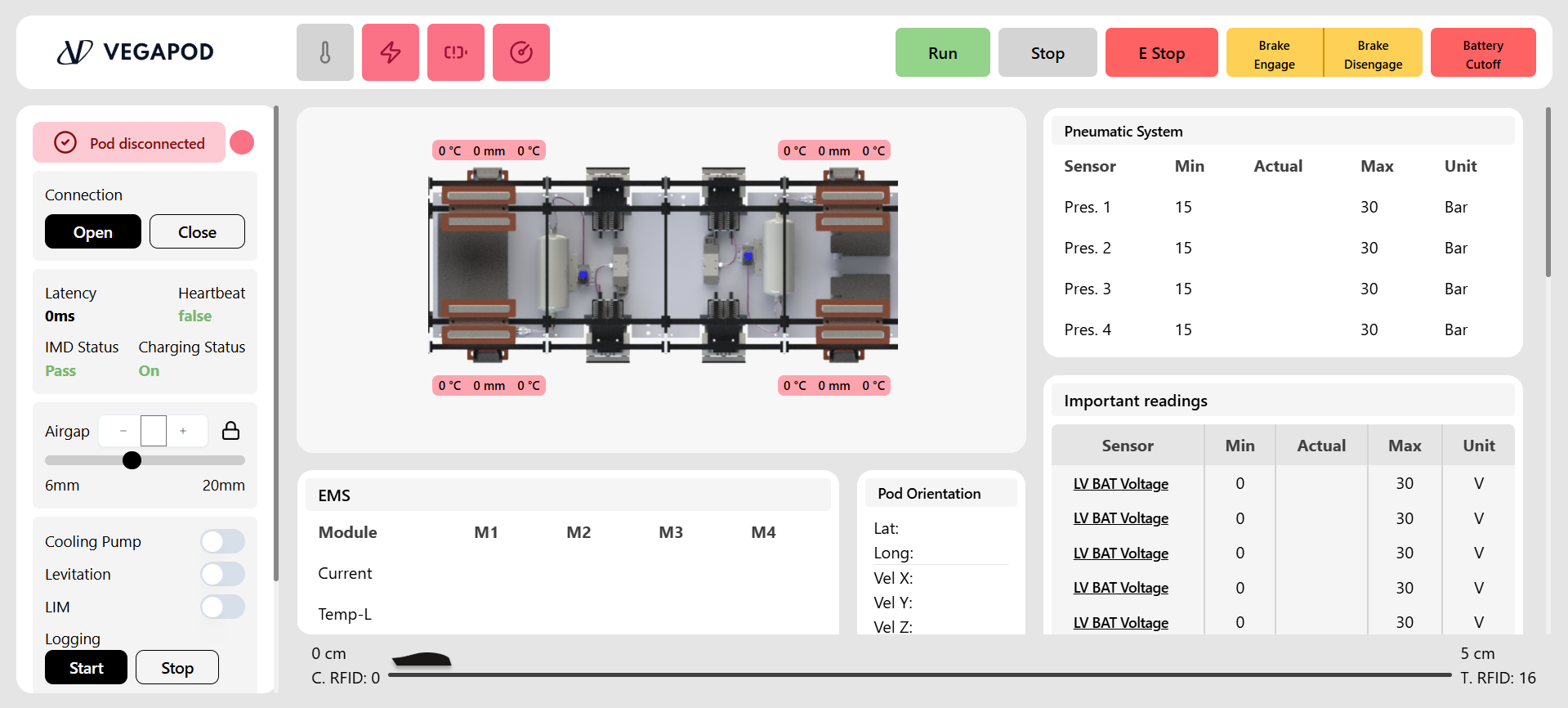Click the red connection indicator dot
The image size is (1568, 708).
pos(242,142)
